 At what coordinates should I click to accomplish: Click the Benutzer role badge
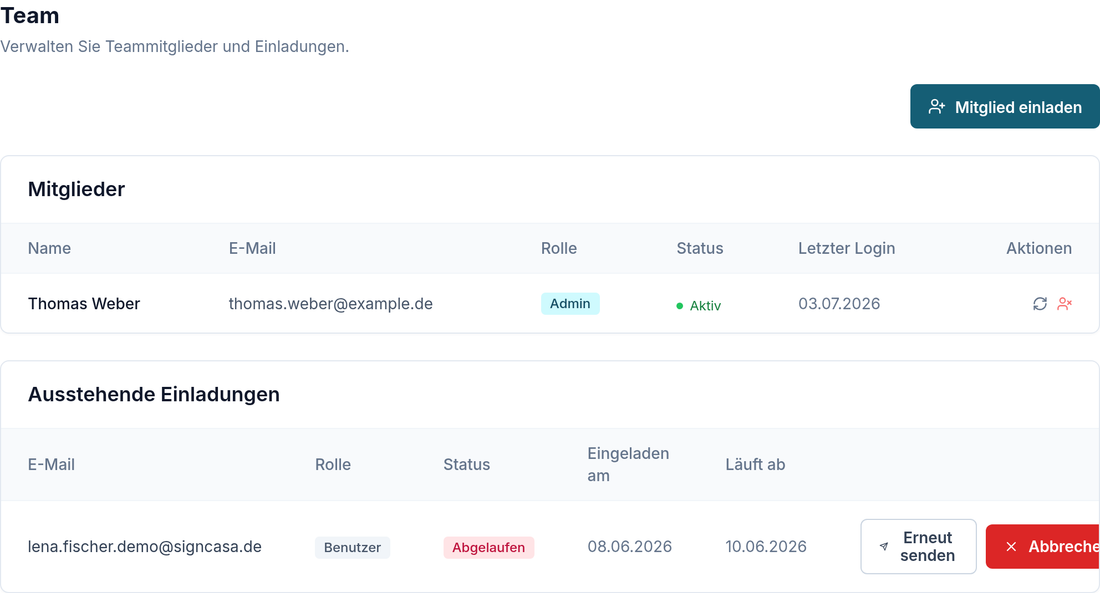352,547
